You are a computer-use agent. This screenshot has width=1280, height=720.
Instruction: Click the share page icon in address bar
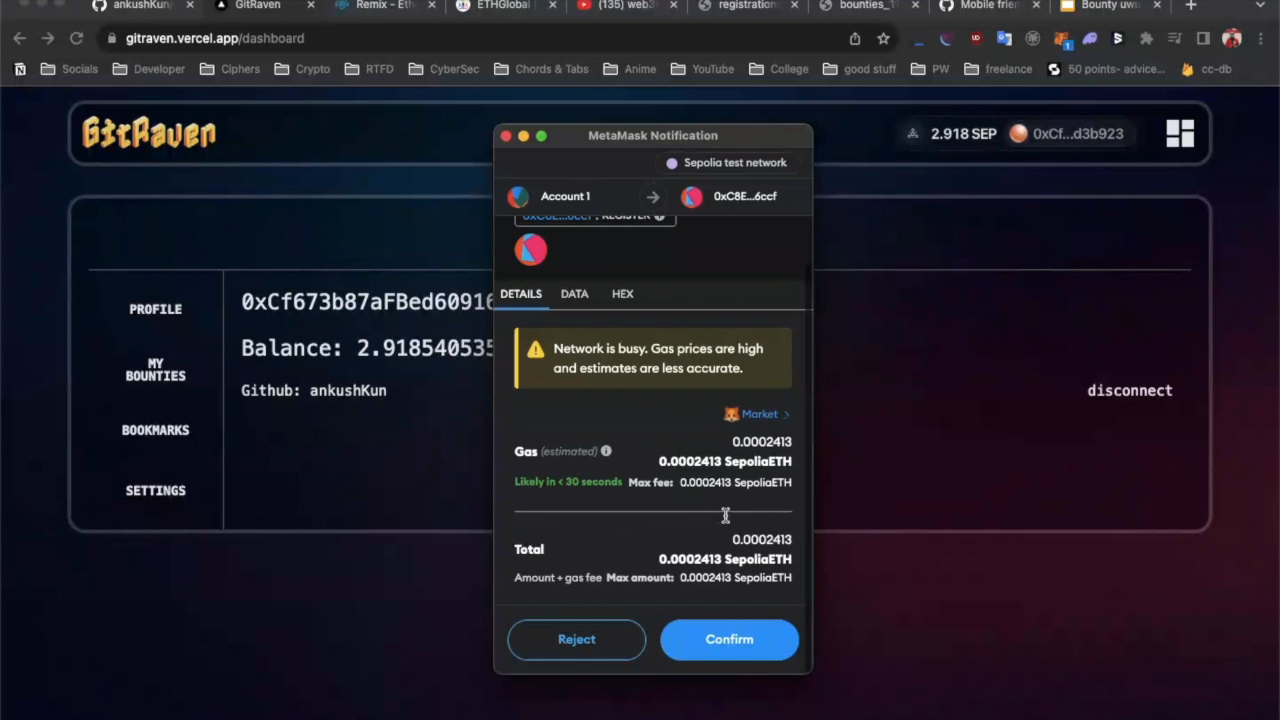click(855, 38)
